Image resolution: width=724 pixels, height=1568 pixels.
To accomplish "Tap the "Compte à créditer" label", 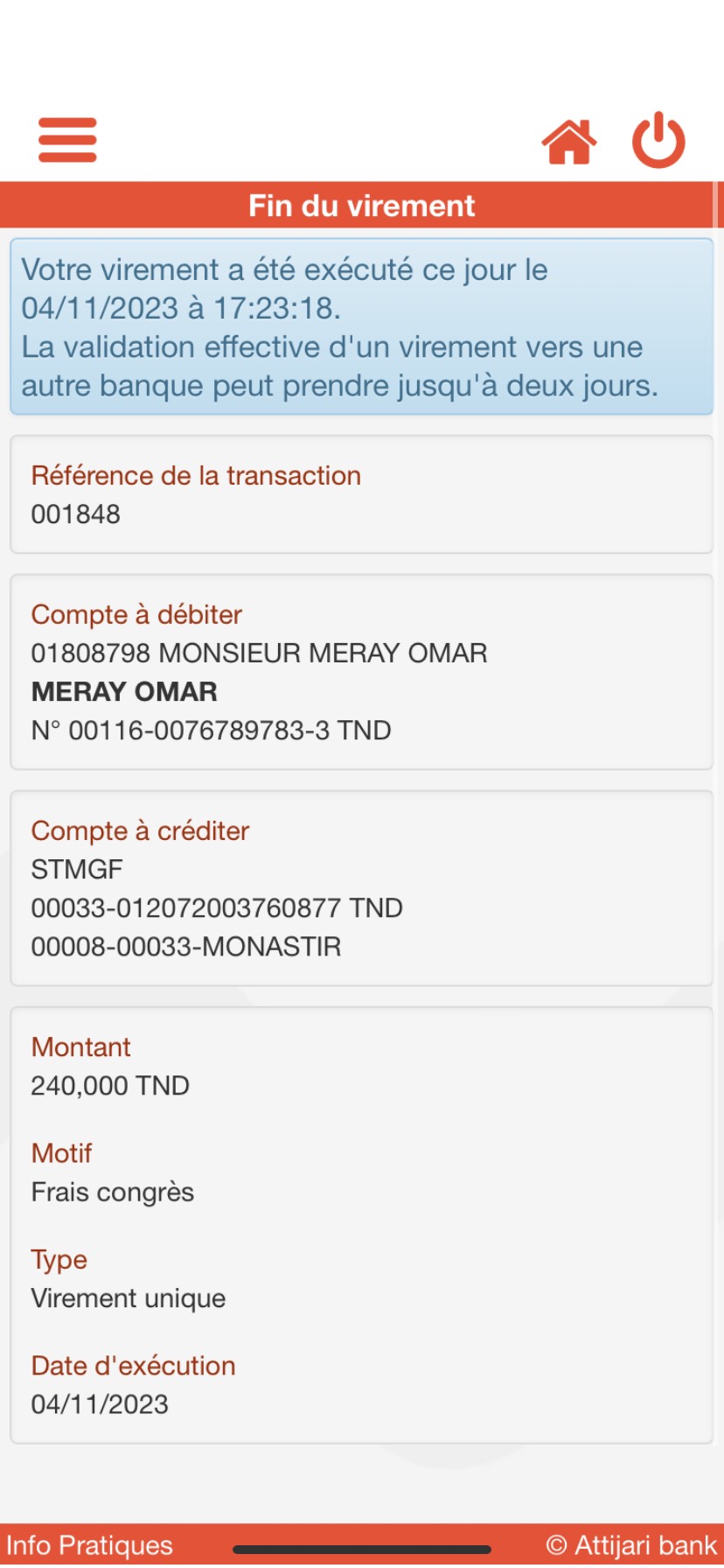I will [140, 831].
